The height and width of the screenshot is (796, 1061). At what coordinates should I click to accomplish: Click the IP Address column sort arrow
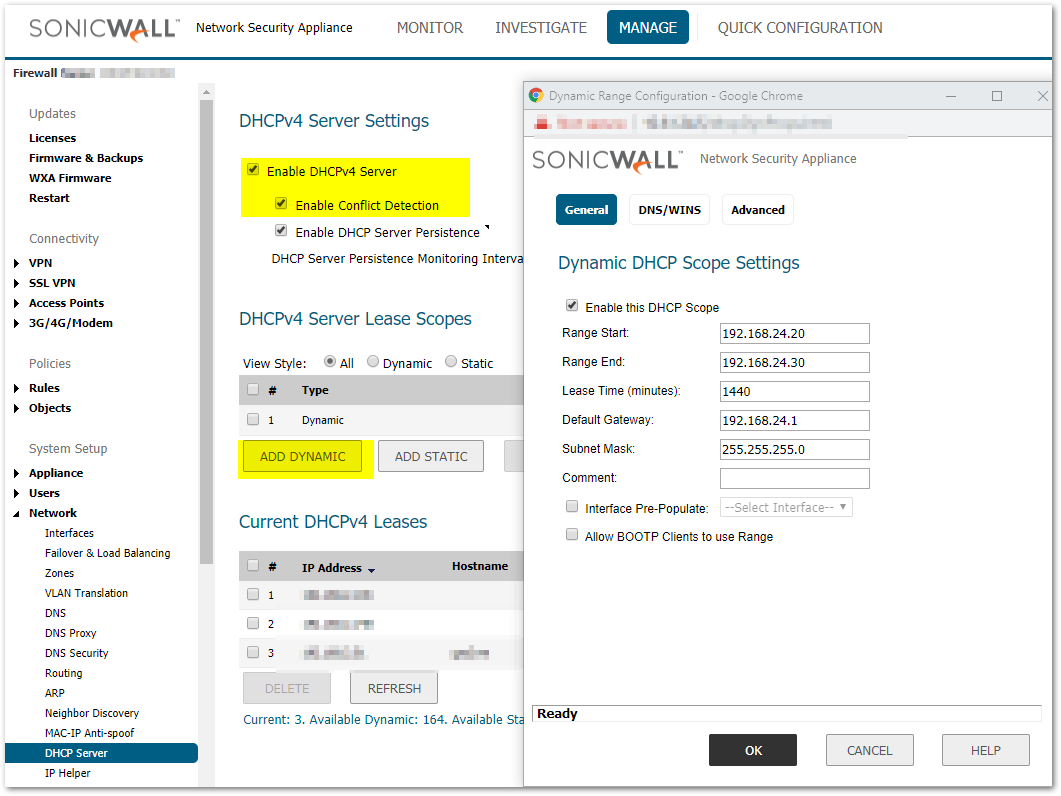point(372,570)
